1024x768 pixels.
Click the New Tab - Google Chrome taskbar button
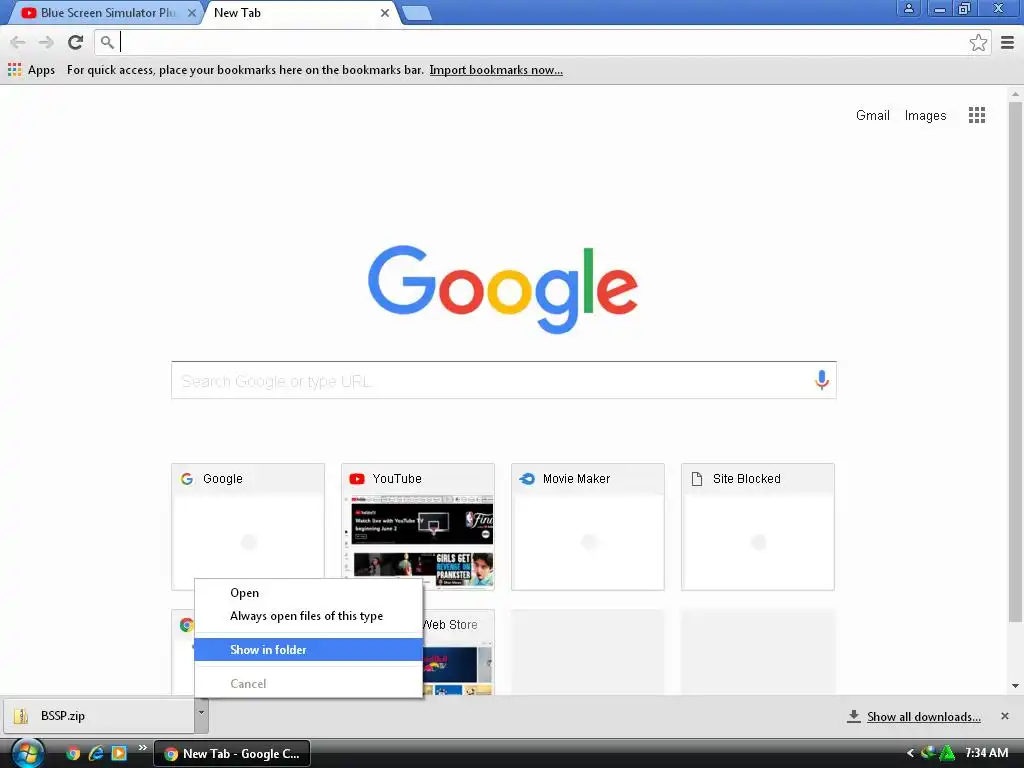232,754
